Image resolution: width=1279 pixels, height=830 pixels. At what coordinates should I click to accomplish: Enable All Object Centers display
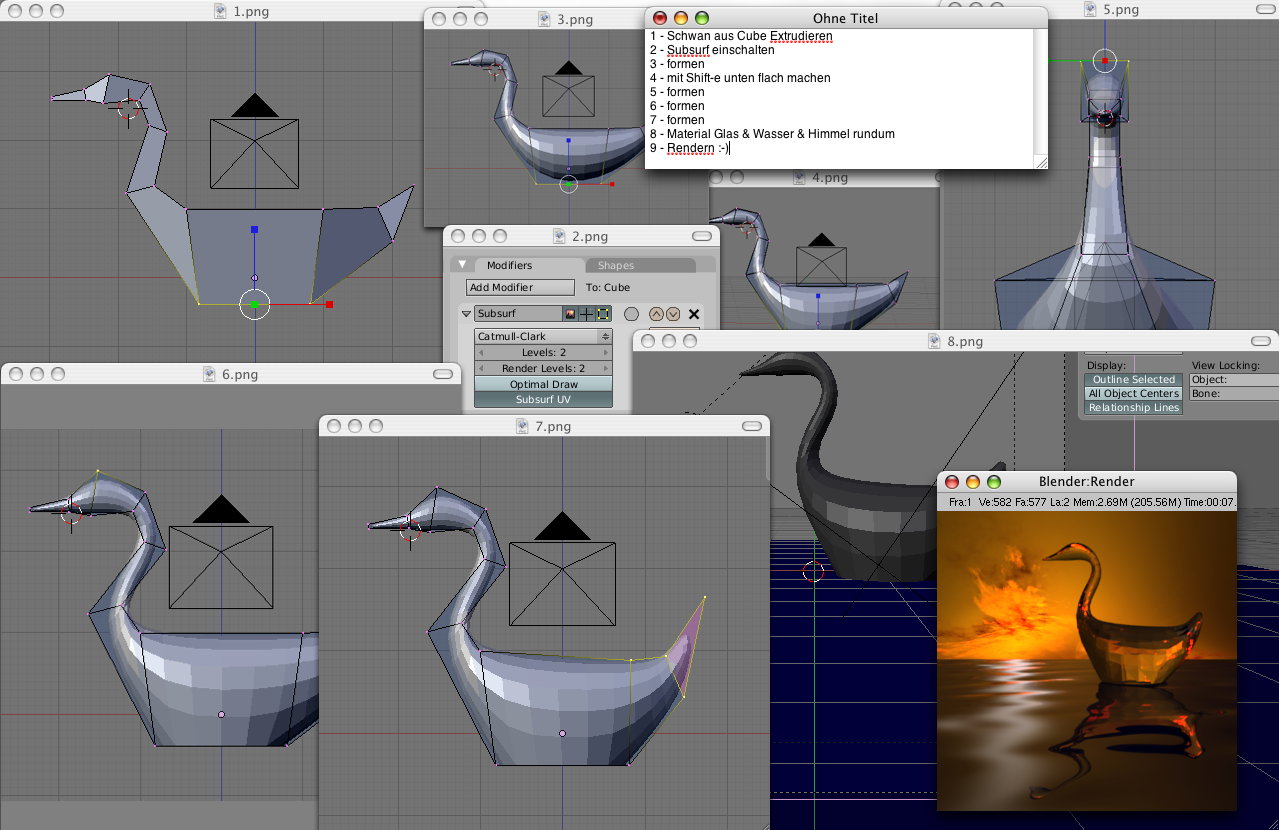click(x=1132, y=394)
